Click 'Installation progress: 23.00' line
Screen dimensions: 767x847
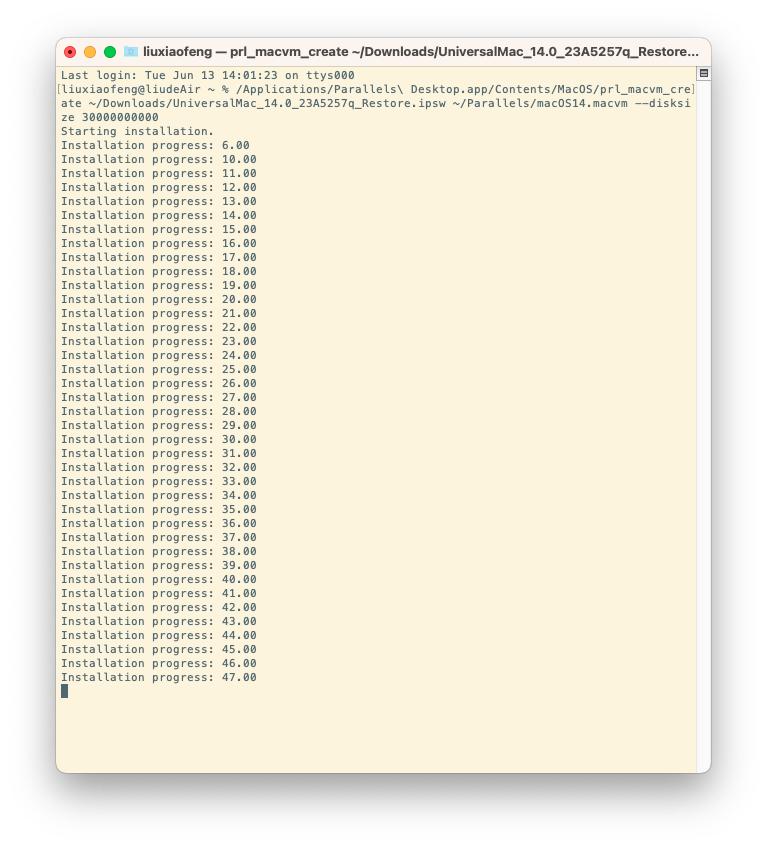158,341
